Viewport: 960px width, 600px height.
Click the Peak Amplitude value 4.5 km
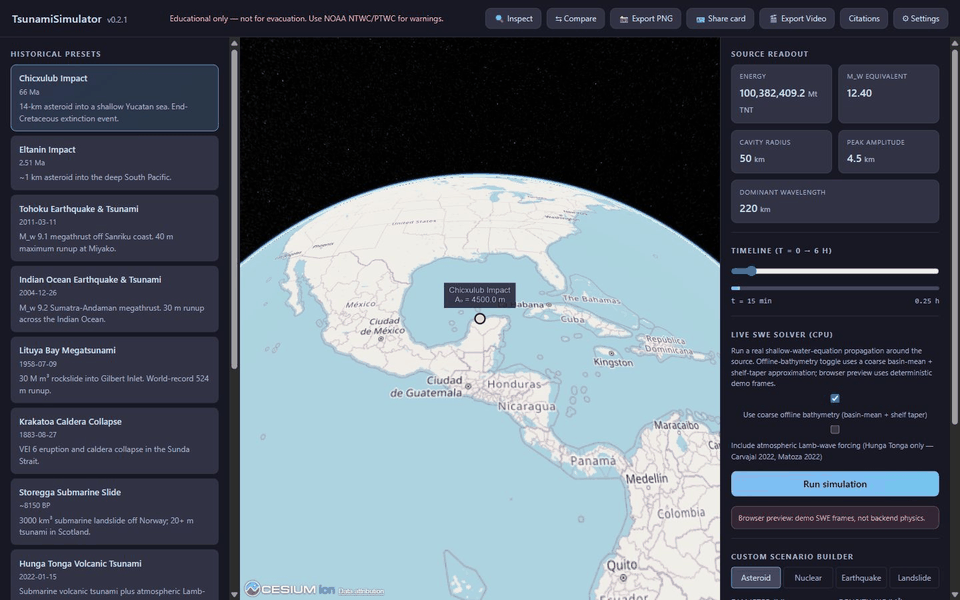860,159
